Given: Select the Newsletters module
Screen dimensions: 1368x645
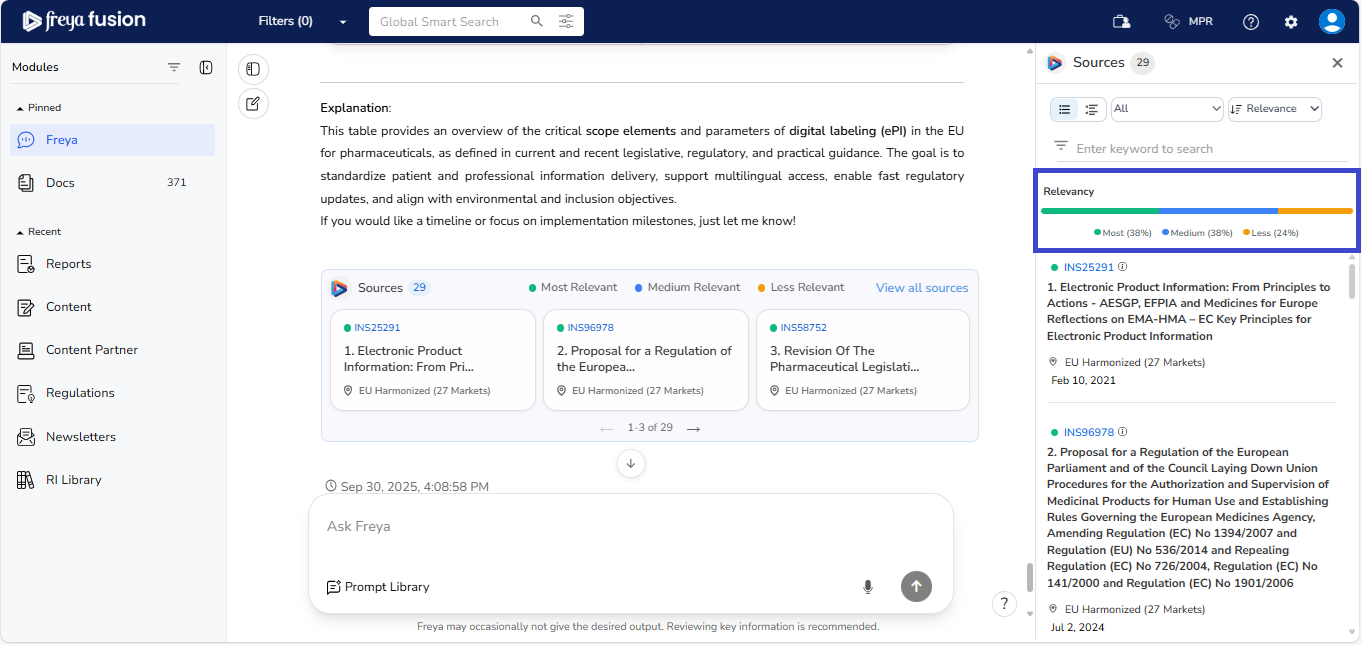Looking at the screenshot, I should 80,437.
